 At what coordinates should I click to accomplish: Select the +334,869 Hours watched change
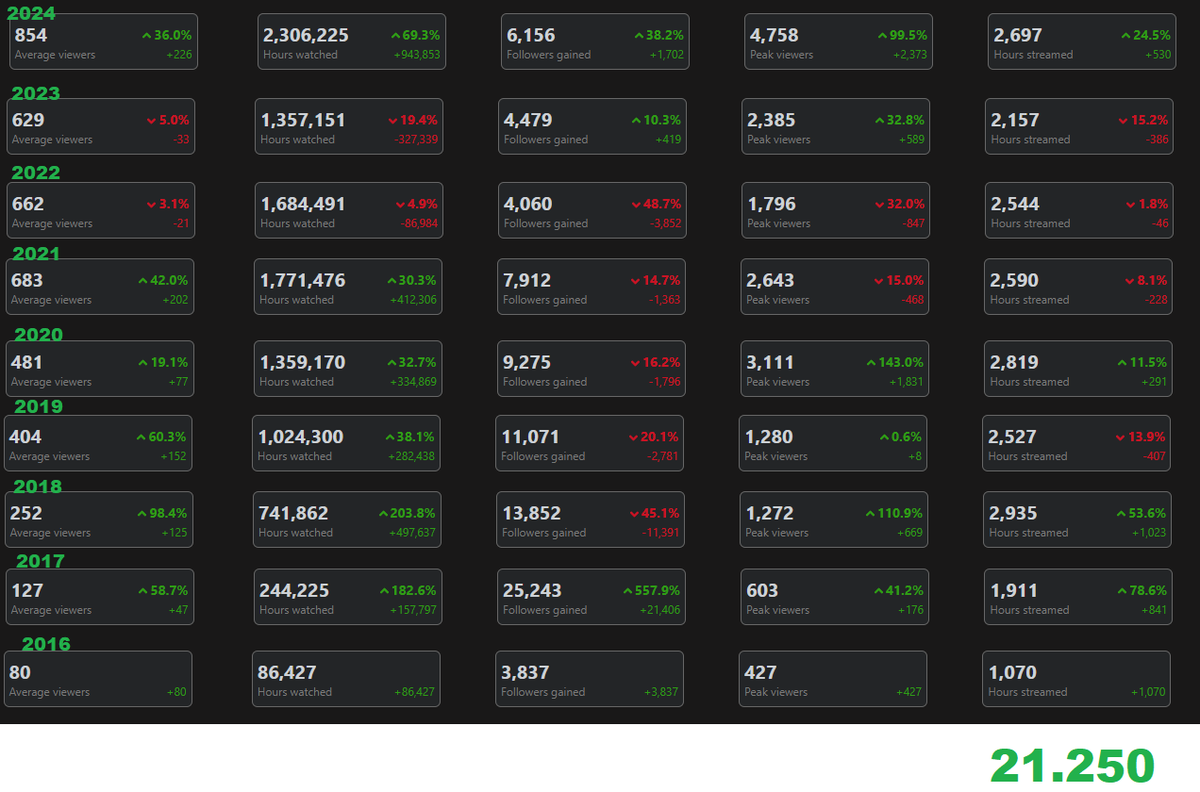(413, 382)
